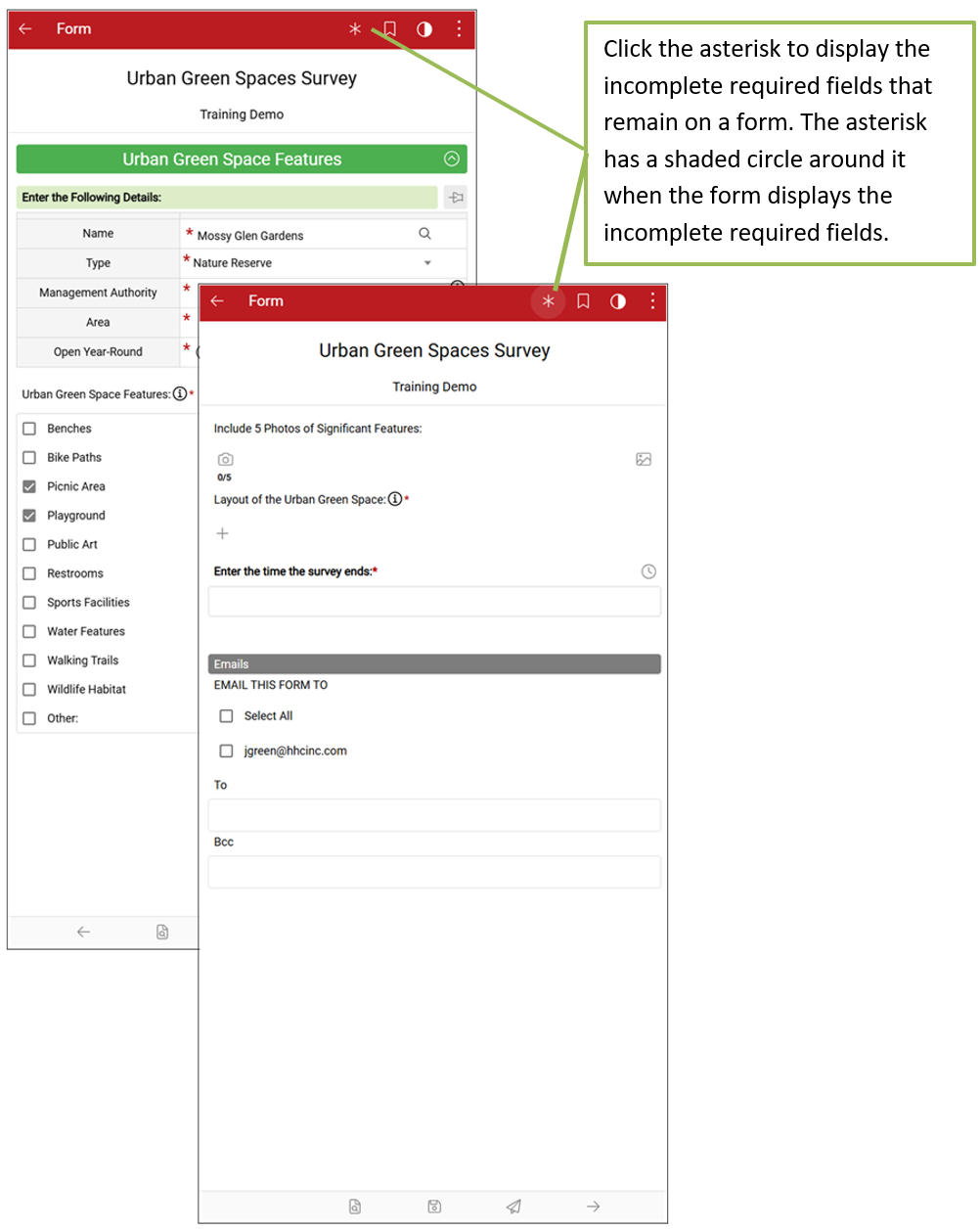Click the Emails section header bar
This screenshot has width=980, height=1230.
[x=434, y=664]
